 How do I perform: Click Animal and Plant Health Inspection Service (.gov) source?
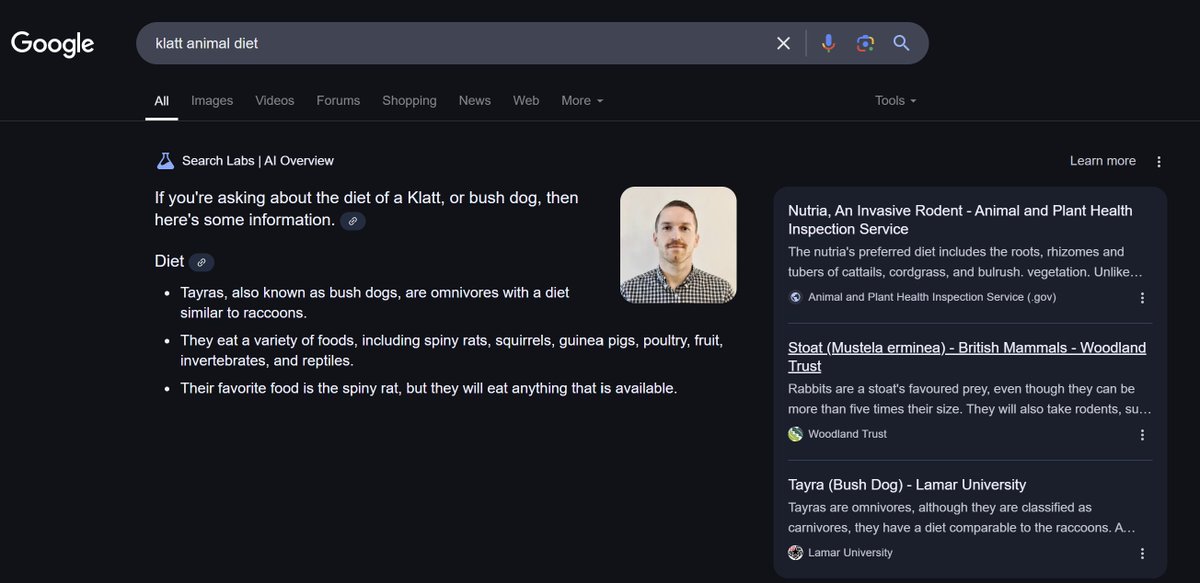pos(932,297)
